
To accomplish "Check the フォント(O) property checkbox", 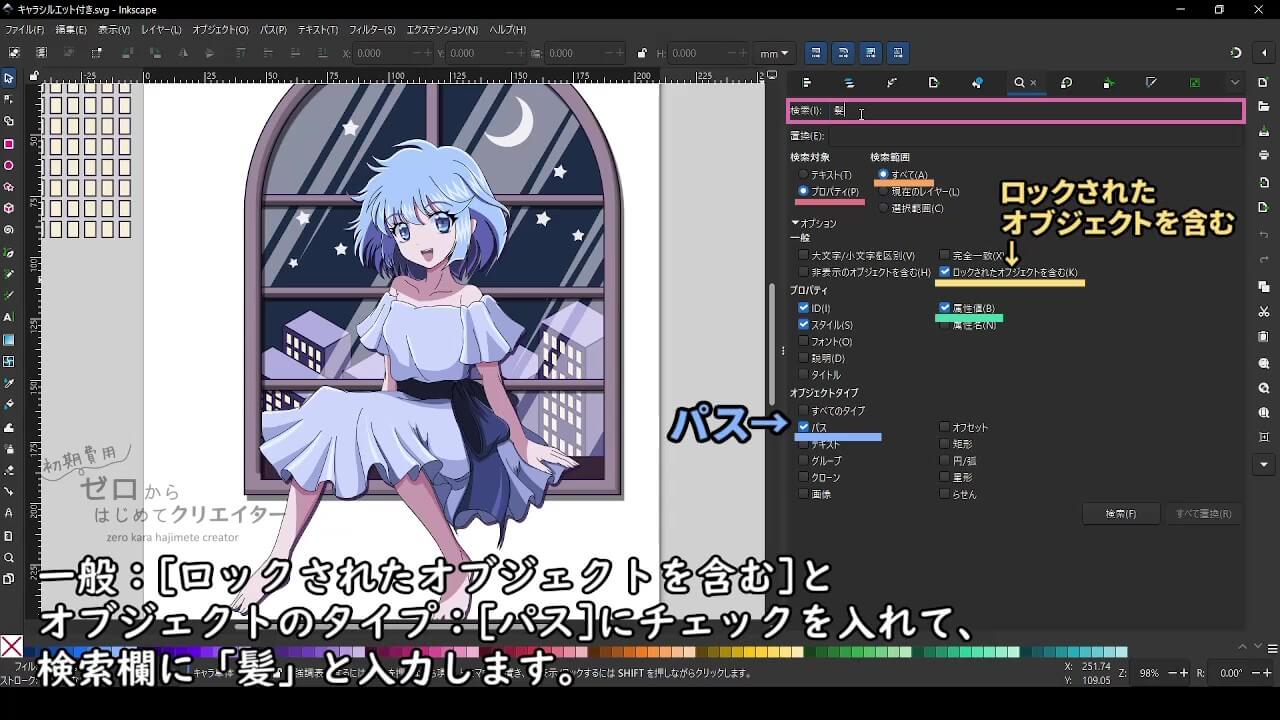I will point(803,342).
